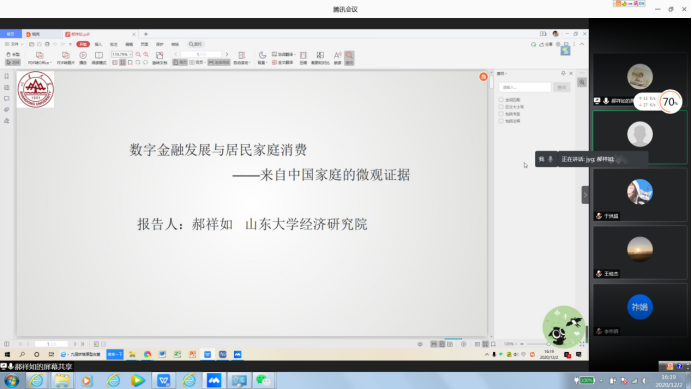Click the search button beside the find field

(561, 87)
